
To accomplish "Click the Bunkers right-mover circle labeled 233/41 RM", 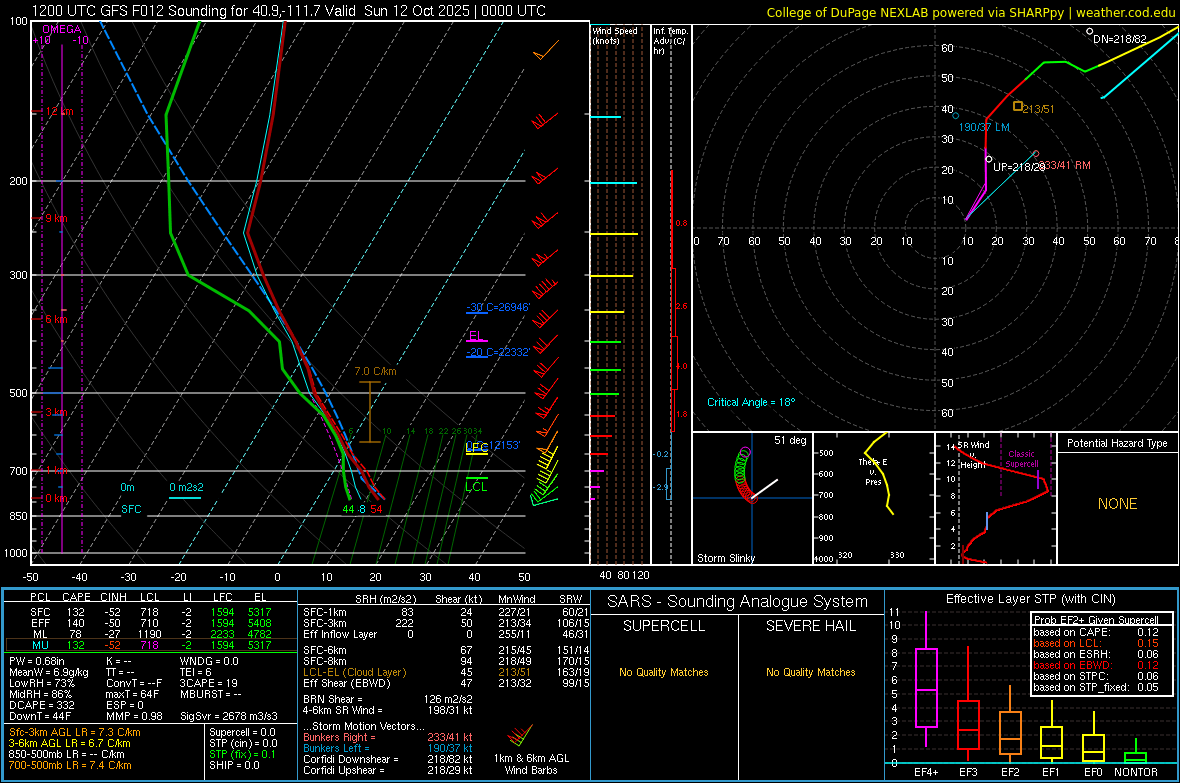I will pos(1036,154).
